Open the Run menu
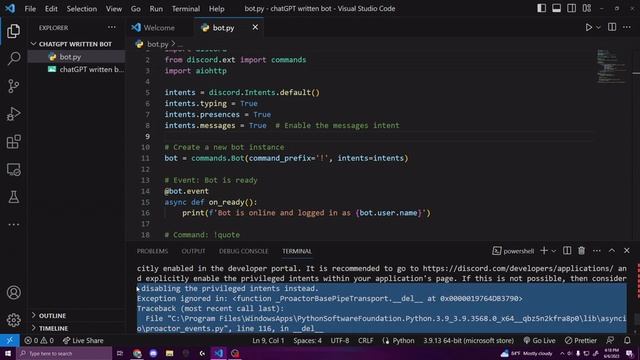 click(x=156, y=9)
